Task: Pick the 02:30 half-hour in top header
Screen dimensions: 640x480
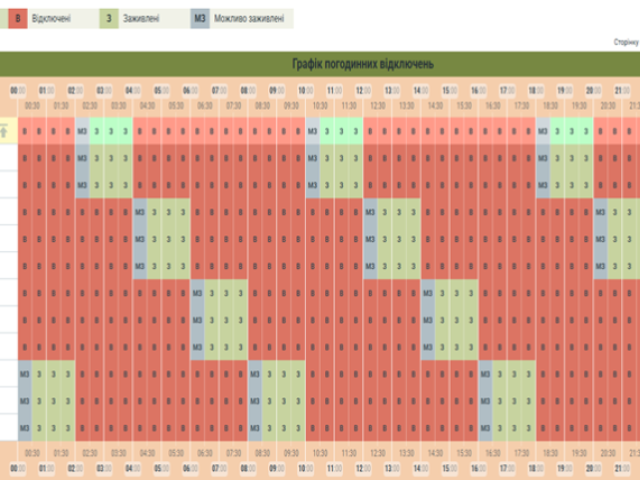Action: [x=90, y=105]
